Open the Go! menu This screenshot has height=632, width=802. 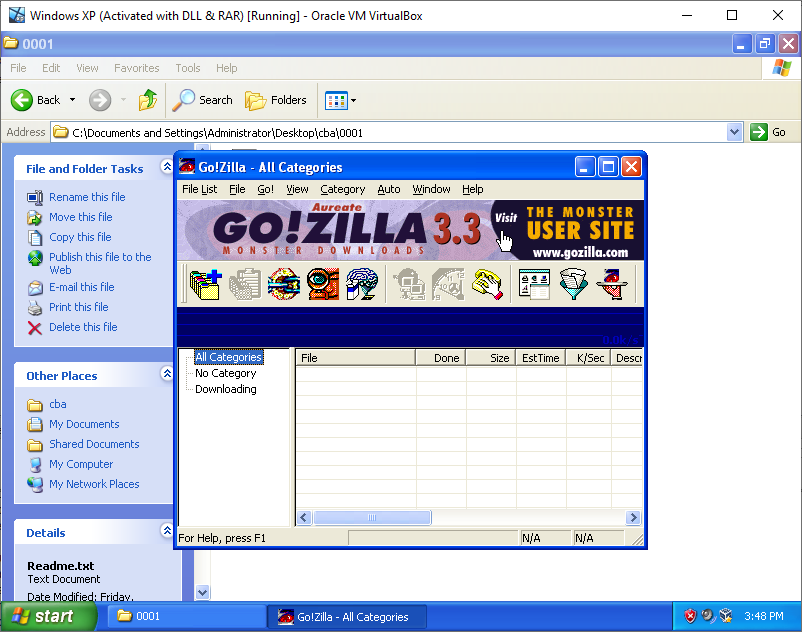[x=265, y=189]
